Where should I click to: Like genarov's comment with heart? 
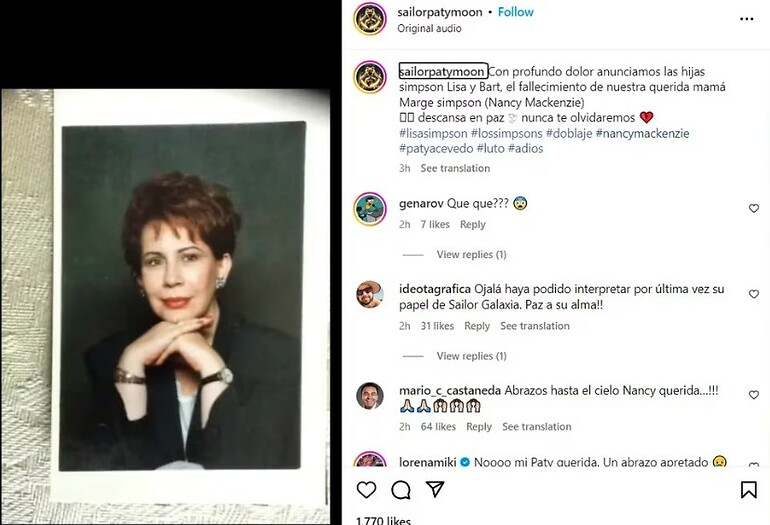[x=754, y=208]
